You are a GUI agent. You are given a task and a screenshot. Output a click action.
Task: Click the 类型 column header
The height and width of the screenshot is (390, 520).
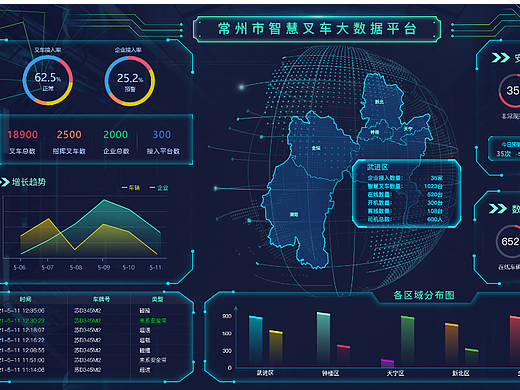coord(157,299)
